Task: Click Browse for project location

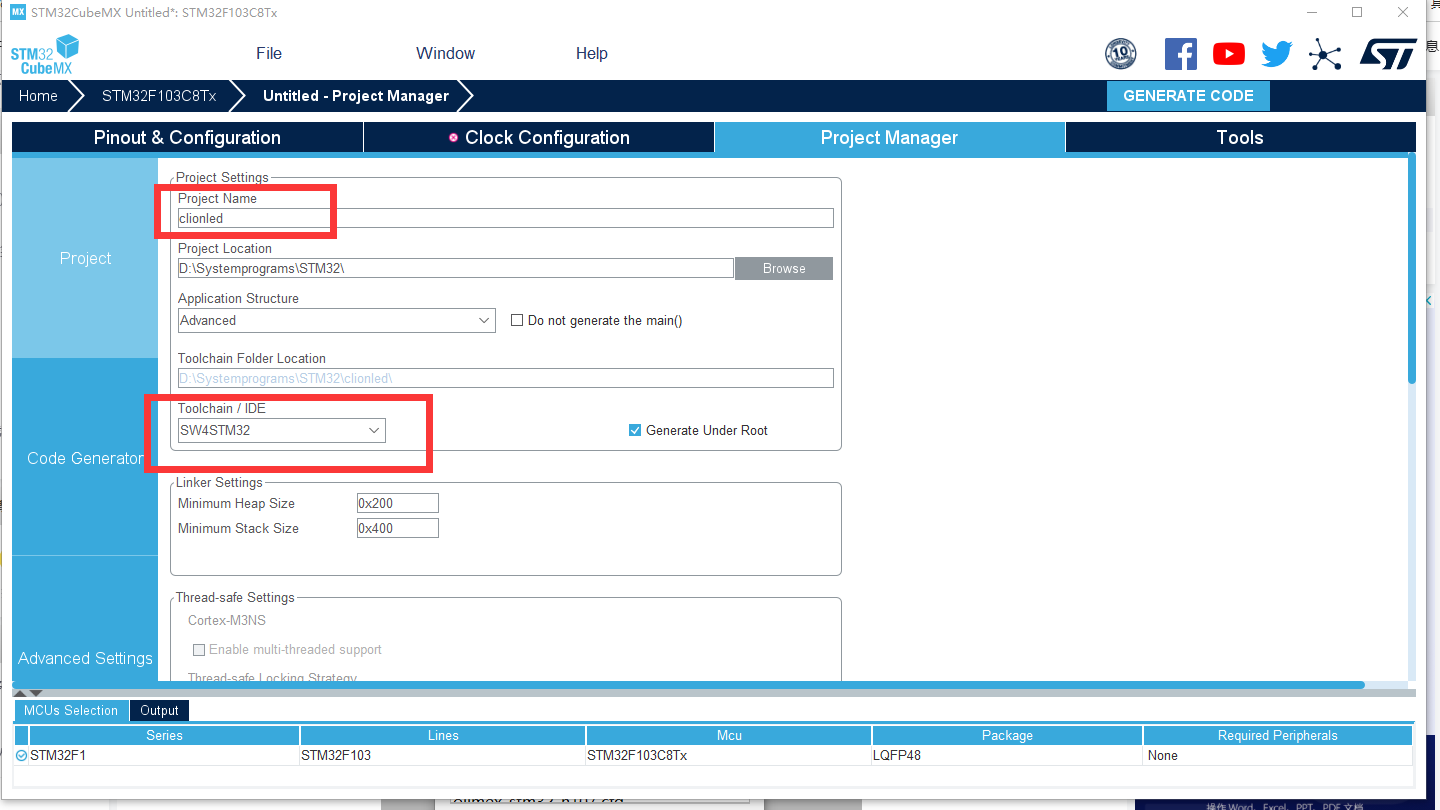Action: [x=784, y=268]
